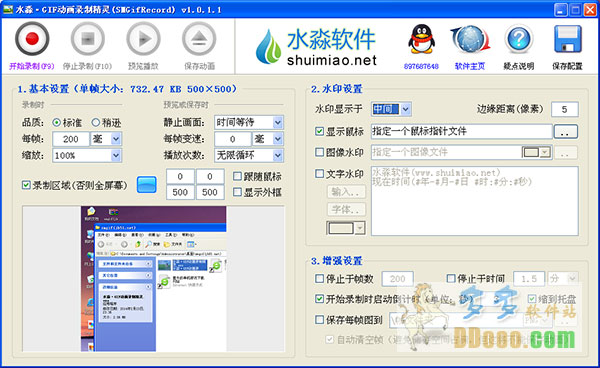Open the QQ penguin contact icon
This screenshot has height=368, width=600.
click(x=421, y=39)
